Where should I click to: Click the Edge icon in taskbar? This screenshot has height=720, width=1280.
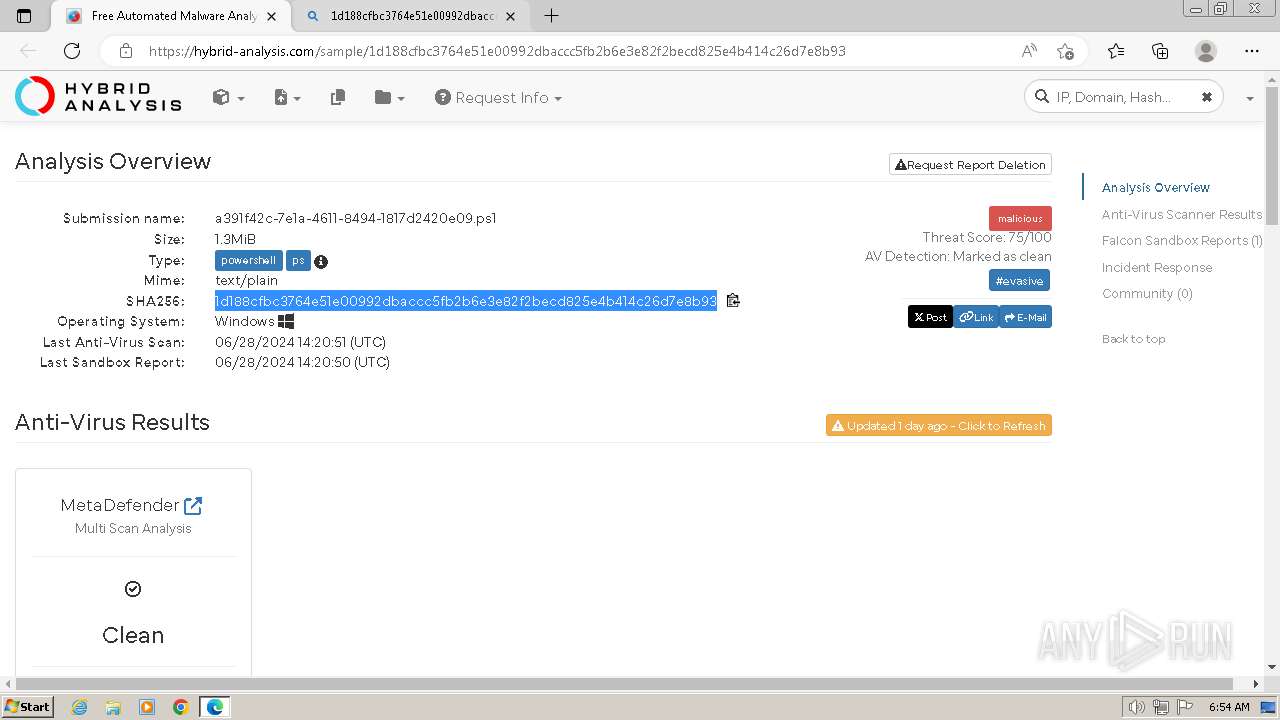coord(215,707)
